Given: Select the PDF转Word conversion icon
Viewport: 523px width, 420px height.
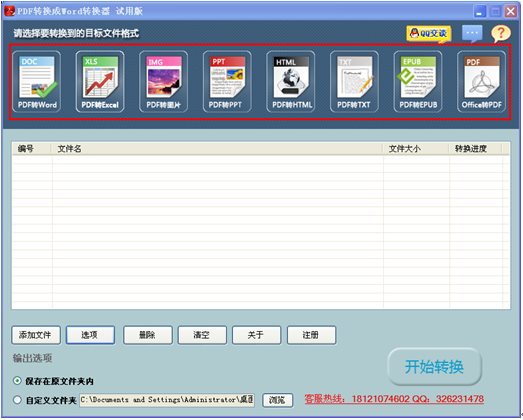Looking at the screenshot, I should tap(37, 81).
